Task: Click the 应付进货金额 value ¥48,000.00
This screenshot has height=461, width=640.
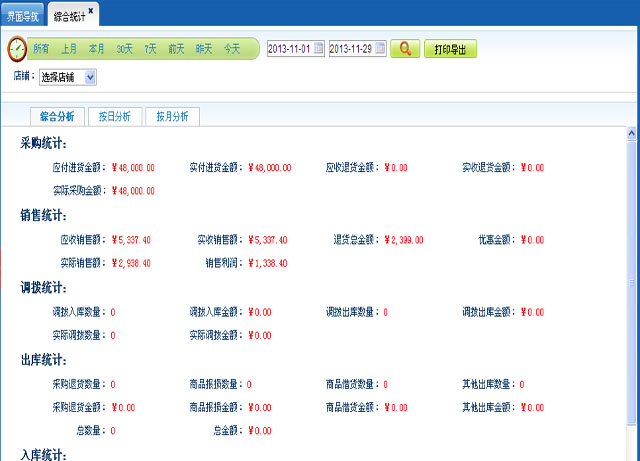Action: (133, 168)
